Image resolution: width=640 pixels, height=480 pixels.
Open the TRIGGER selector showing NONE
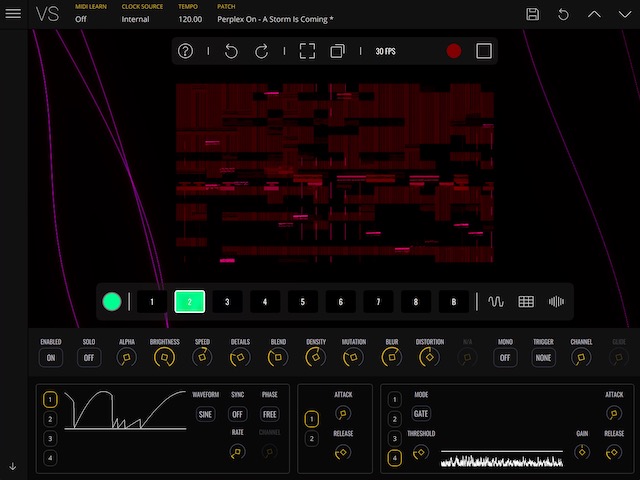pyautogui.click(x=543, y=357)
